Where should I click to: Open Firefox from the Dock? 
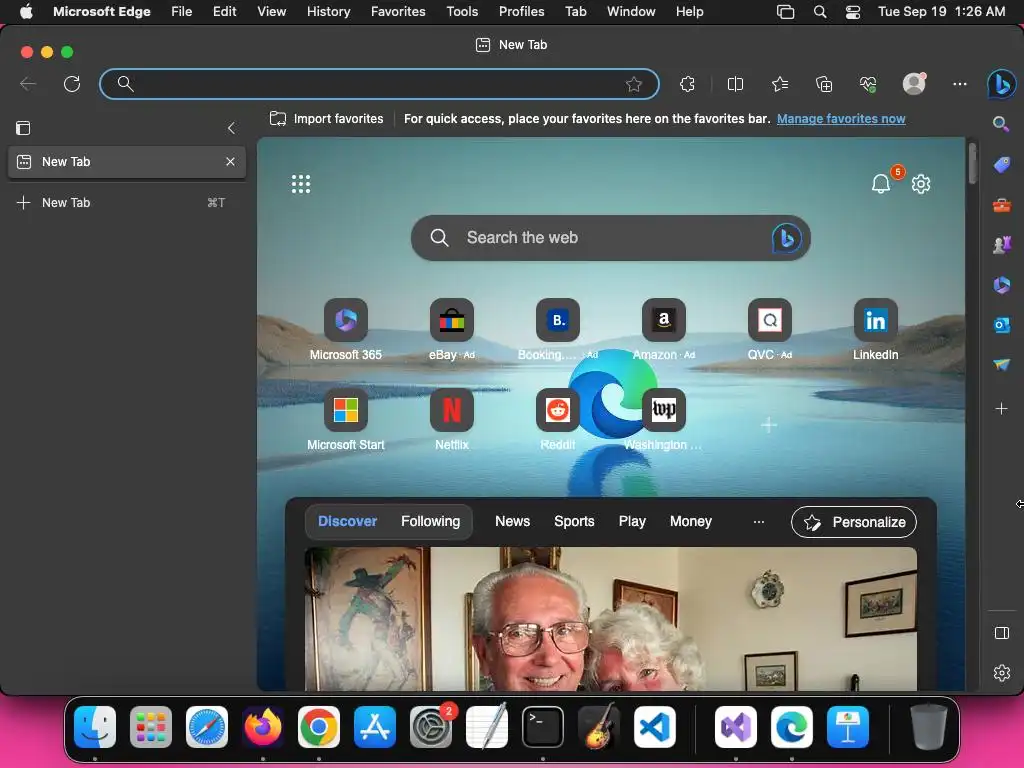(x=263, y=726)
